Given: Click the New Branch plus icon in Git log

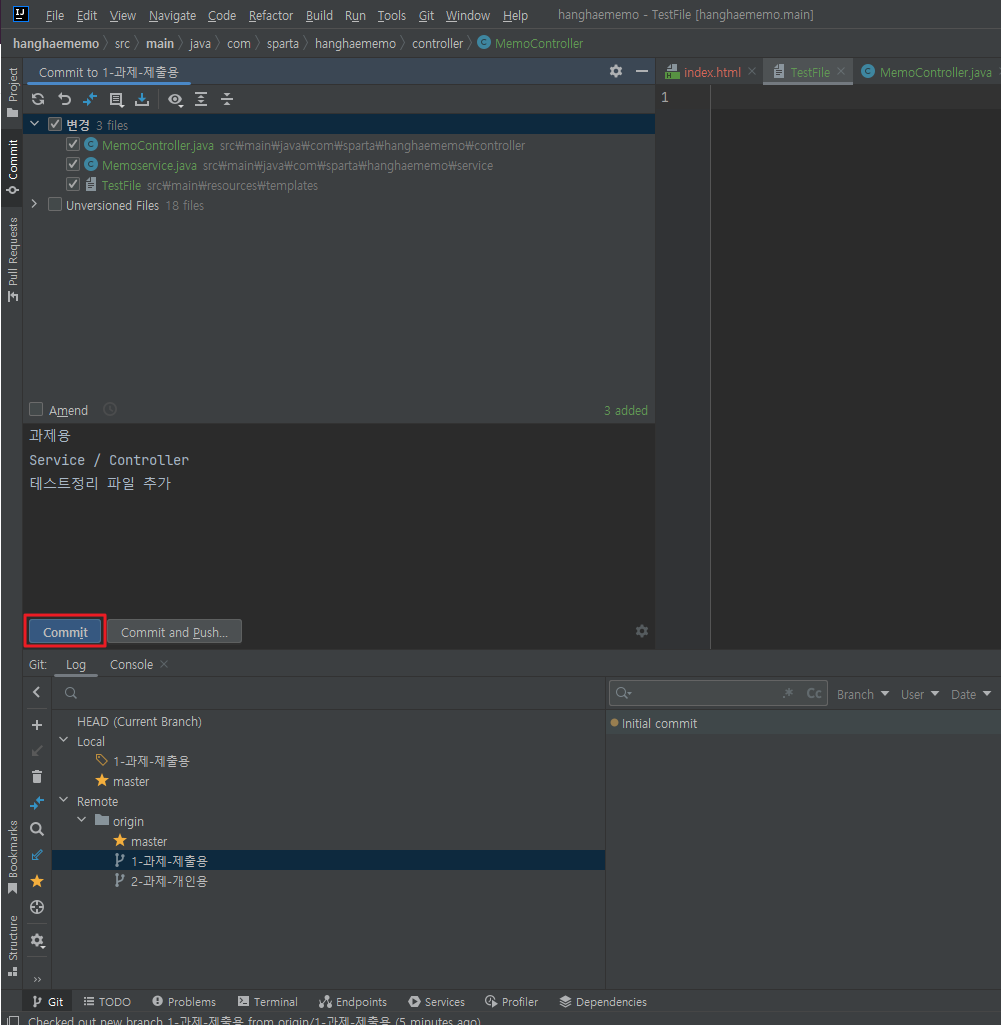Looking at the screenshot, I should [37, 725].
